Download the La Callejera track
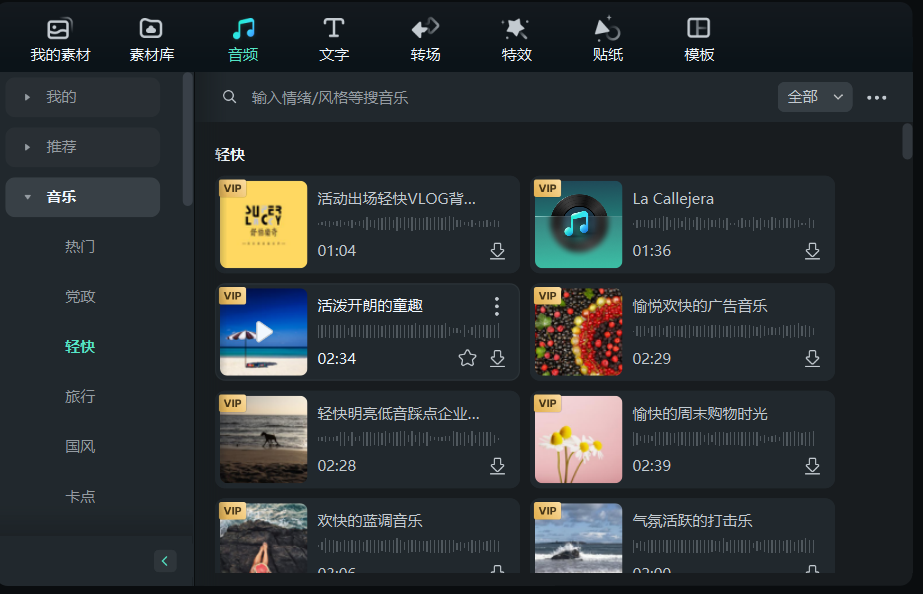This screenshot has width=923, height=594. click(x=812, y=251)
